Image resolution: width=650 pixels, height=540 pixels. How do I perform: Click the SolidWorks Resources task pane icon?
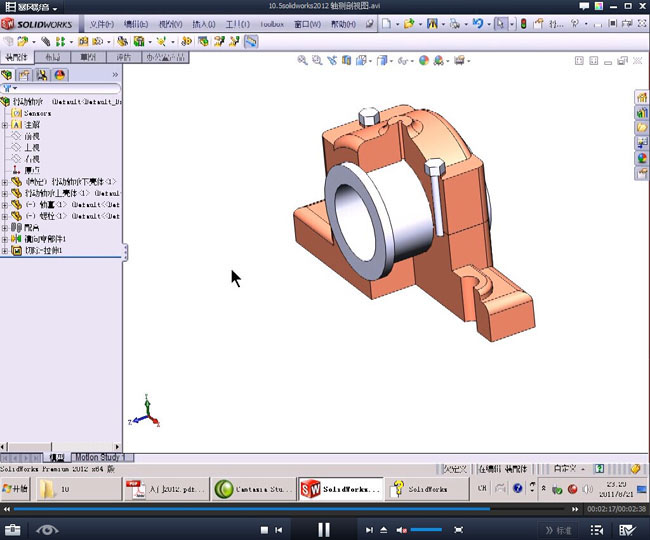tap(642, 97)
